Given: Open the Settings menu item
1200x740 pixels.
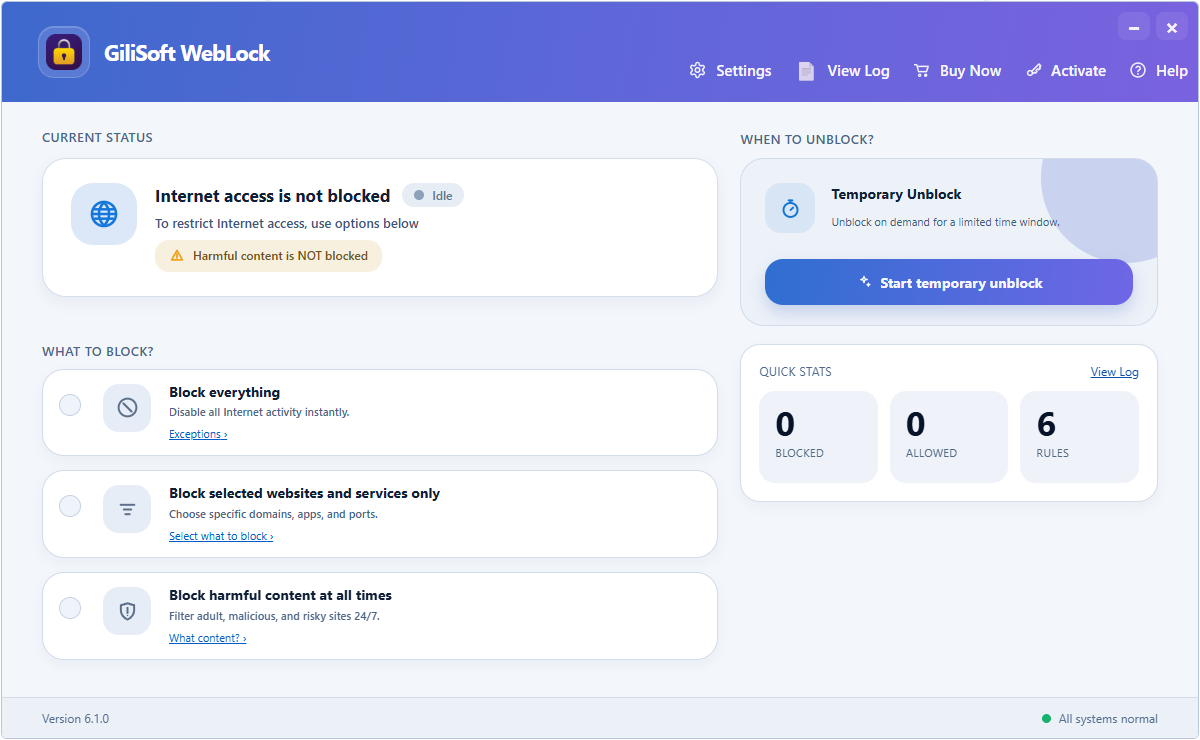Looking at the screenshot, I should click(731, 71).
